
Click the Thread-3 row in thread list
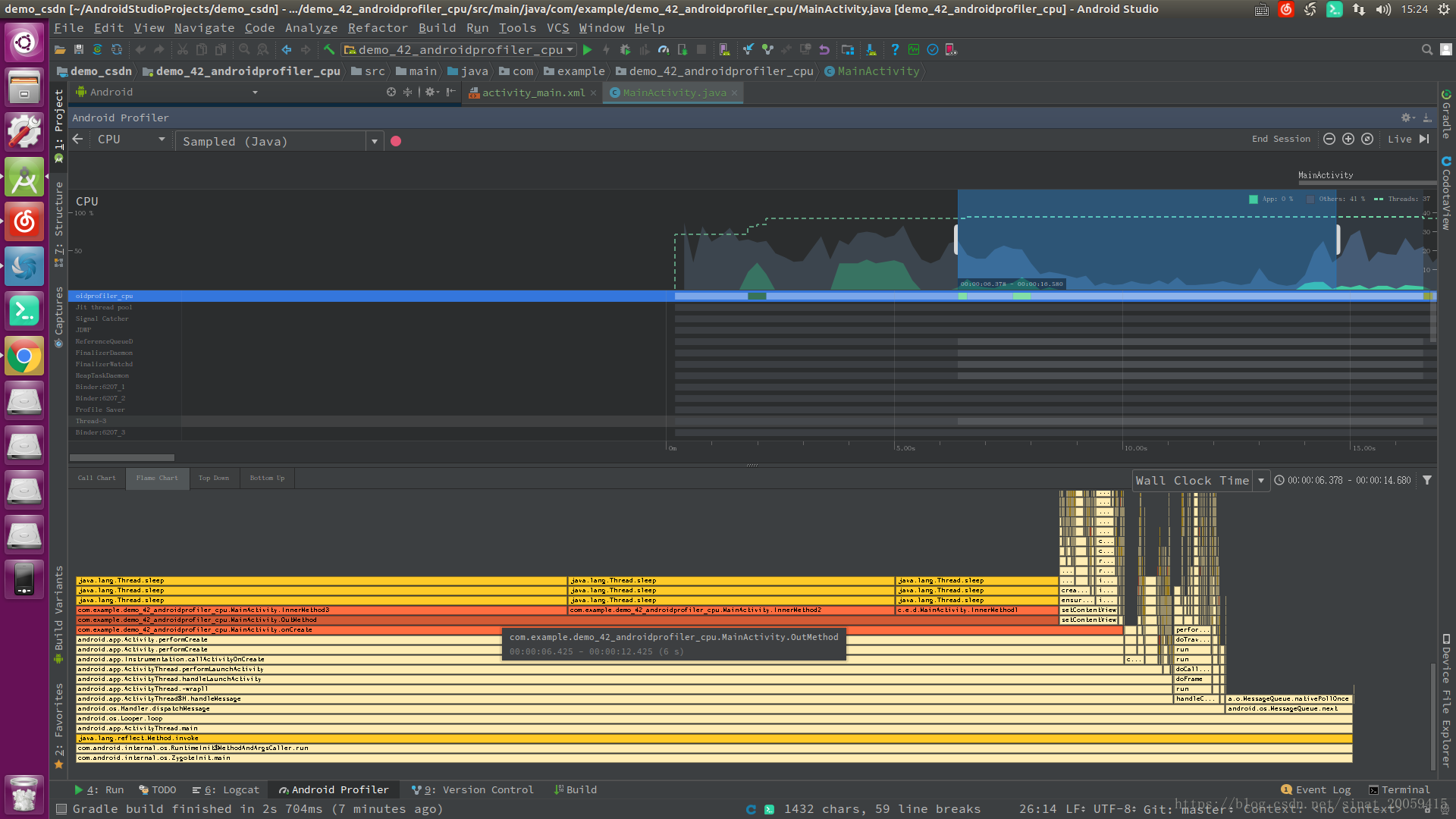[x=91, y=421]
